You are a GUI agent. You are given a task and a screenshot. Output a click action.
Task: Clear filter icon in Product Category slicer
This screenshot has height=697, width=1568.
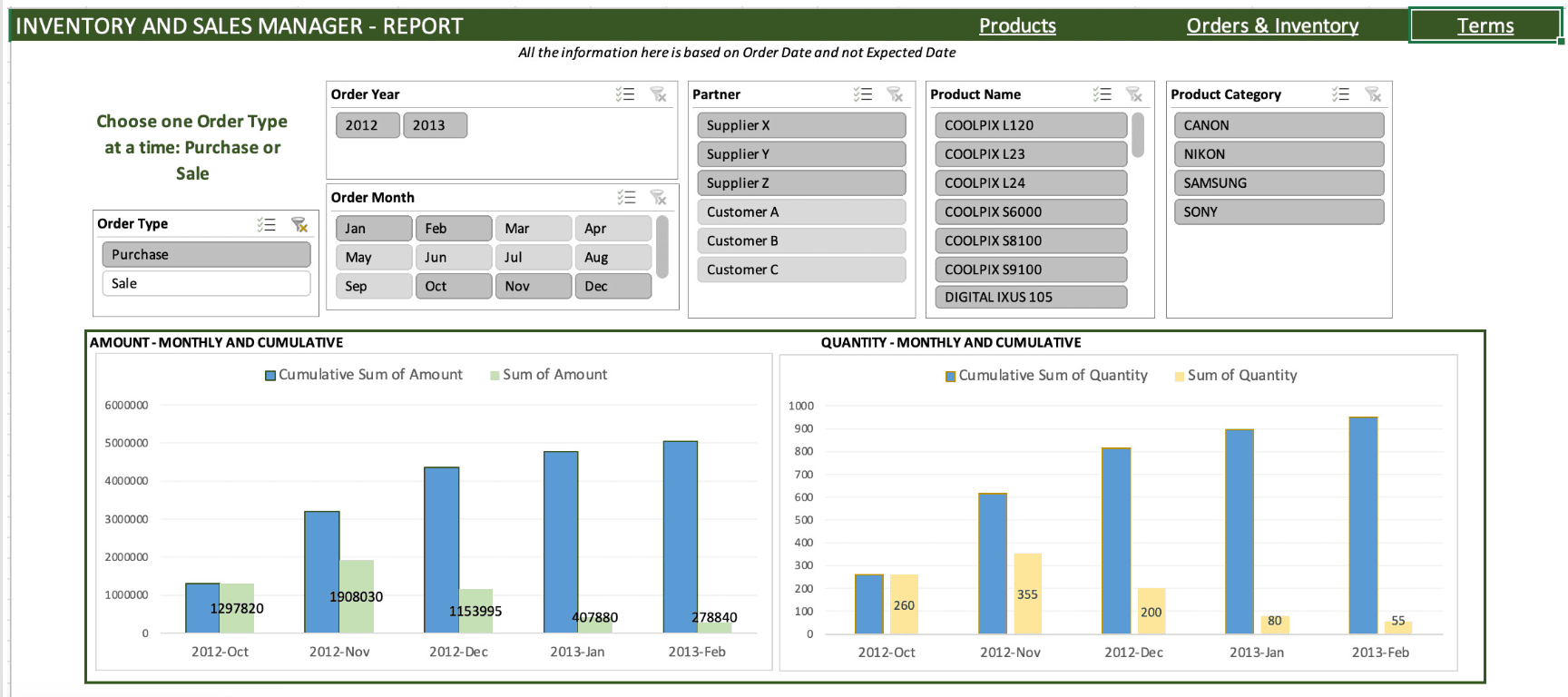pyautogui.click(x=1373, y=94)
